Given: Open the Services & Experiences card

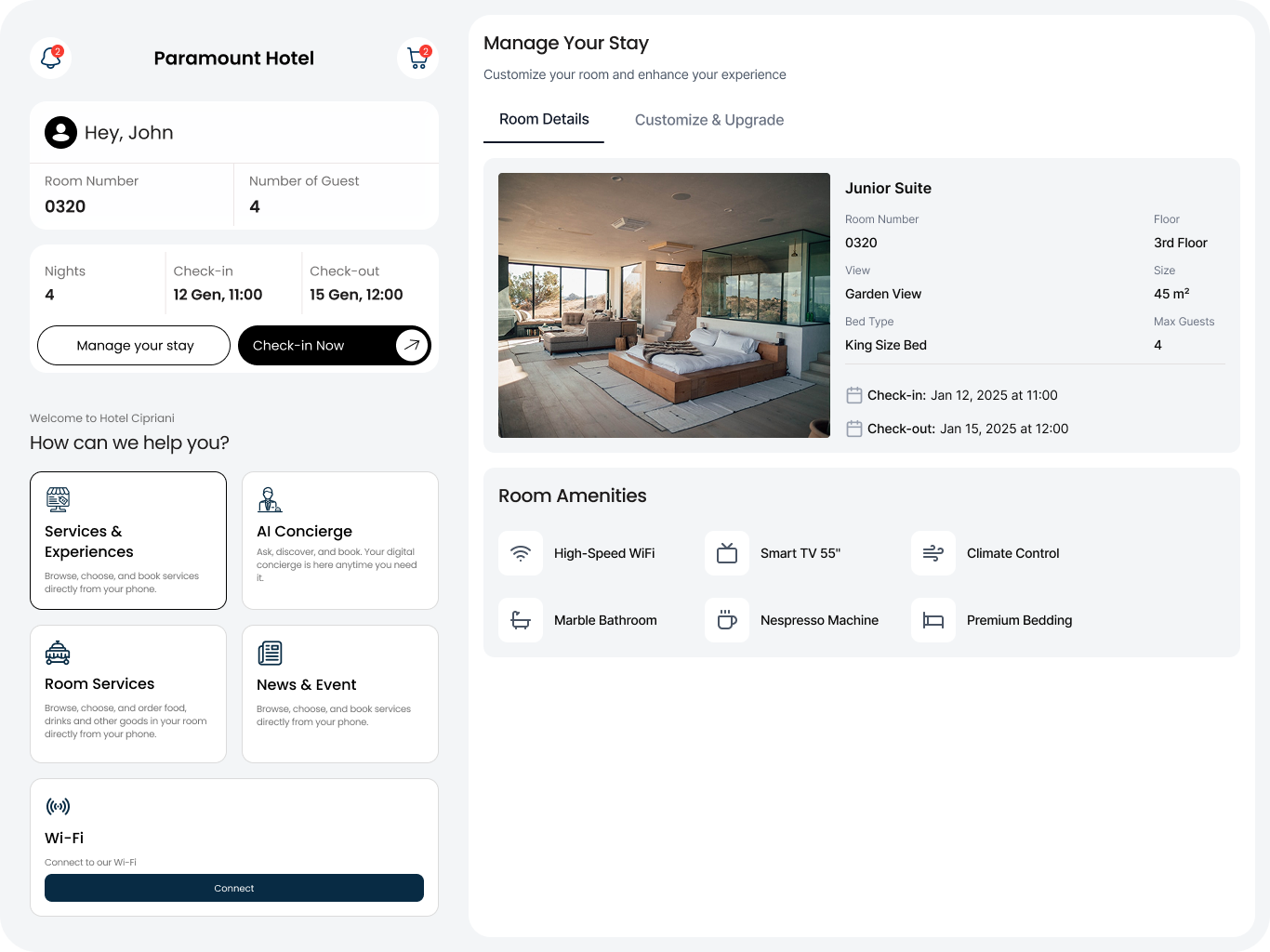Looking at the screenshot, I should click(128, 541).
